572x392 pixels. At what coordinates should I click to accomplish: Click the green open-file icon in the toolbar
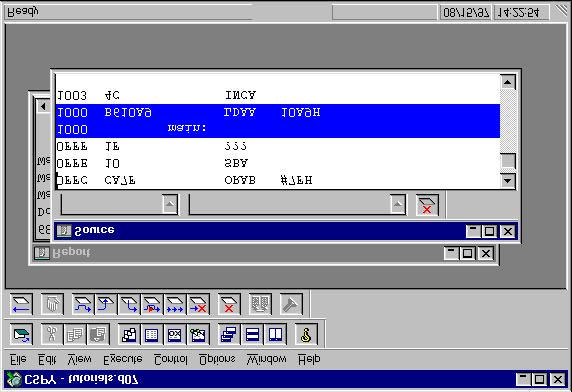point(22,334)
